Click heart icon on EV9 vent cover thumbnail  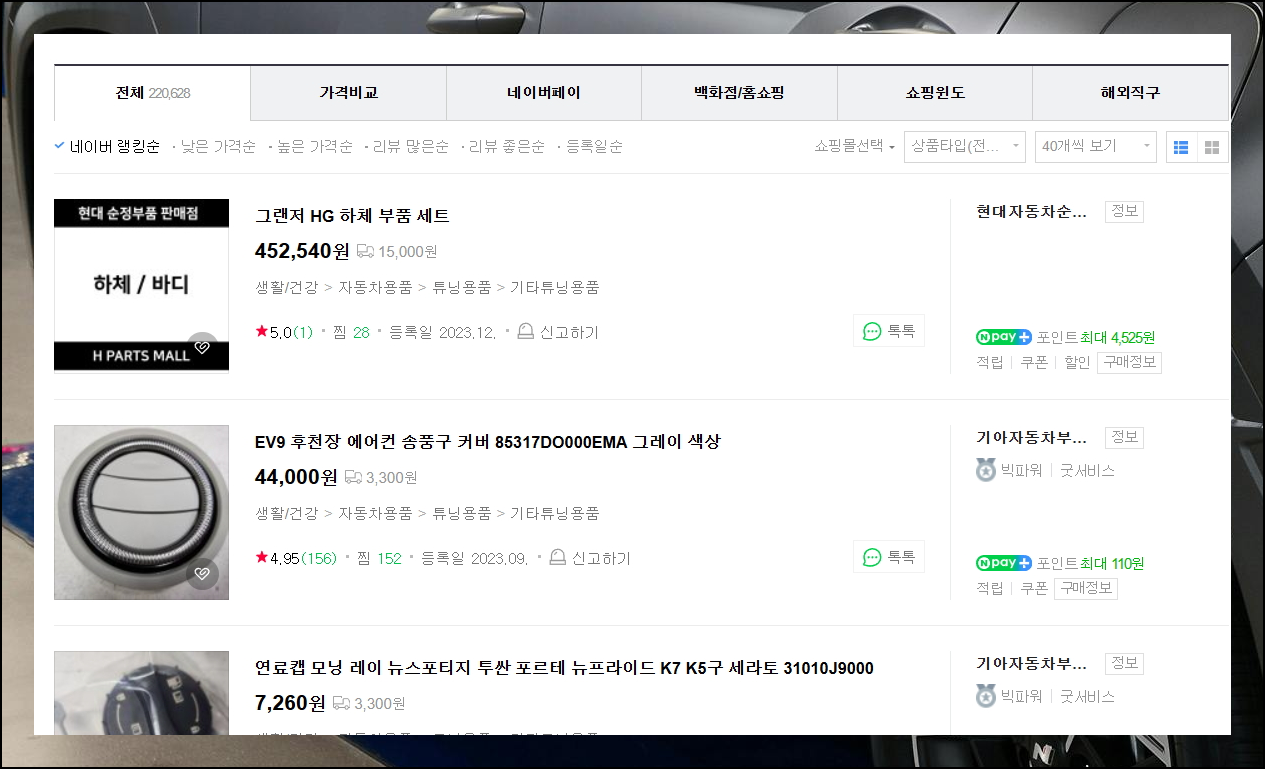coord(202,573)
